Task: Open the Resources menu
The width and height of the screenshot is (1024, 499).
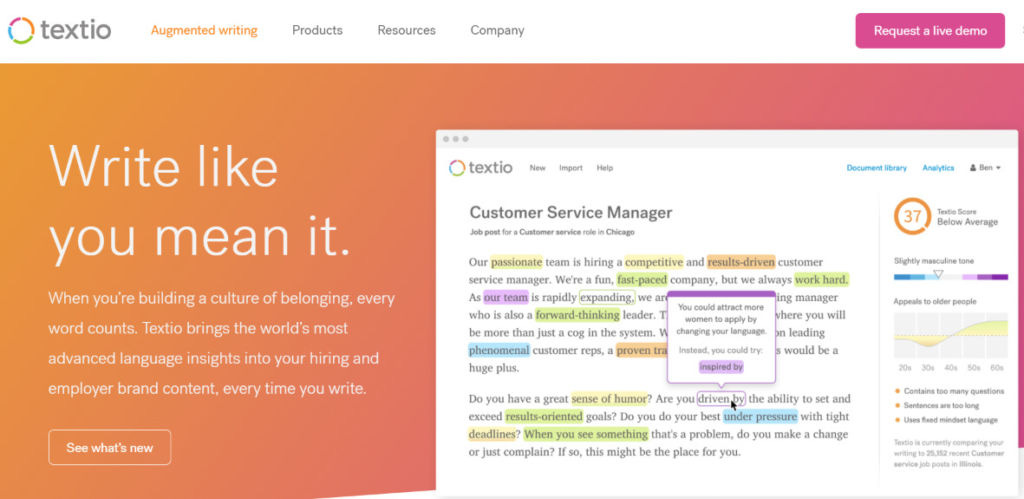Action: [x=406, y=30]
